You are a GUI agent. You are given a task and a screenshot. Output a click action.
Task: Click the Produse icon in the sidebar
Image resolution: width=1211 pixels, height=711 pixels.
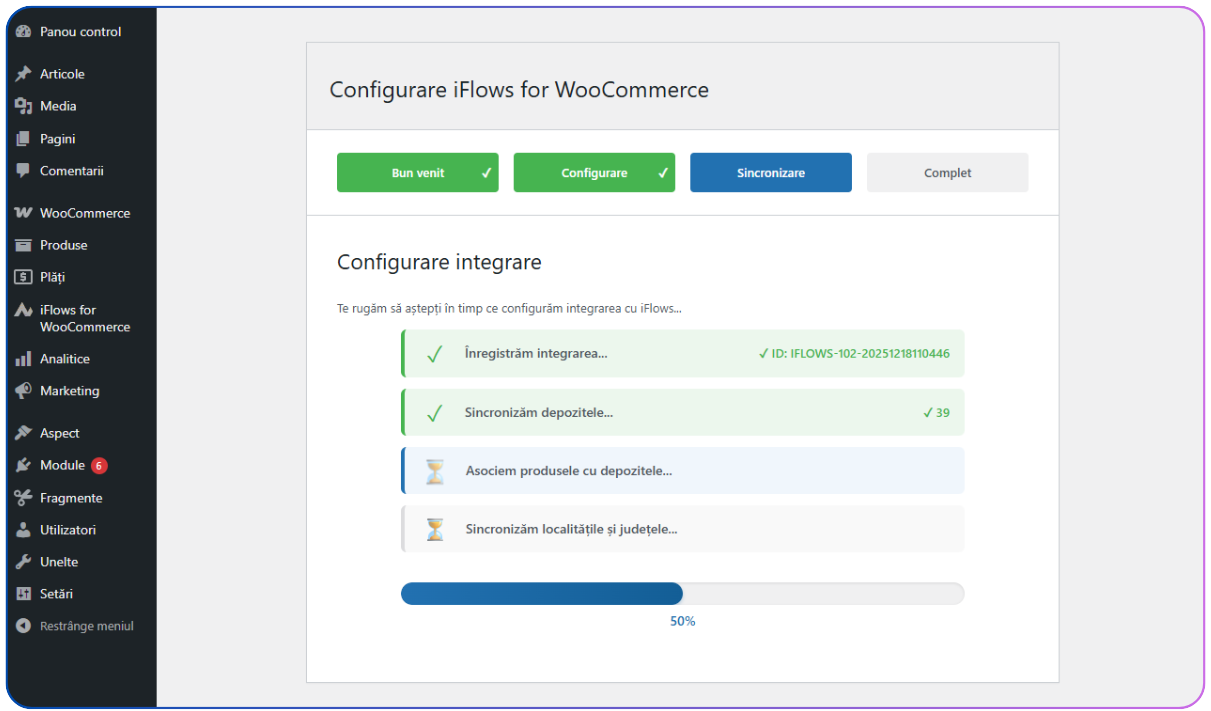coord(21,245)
